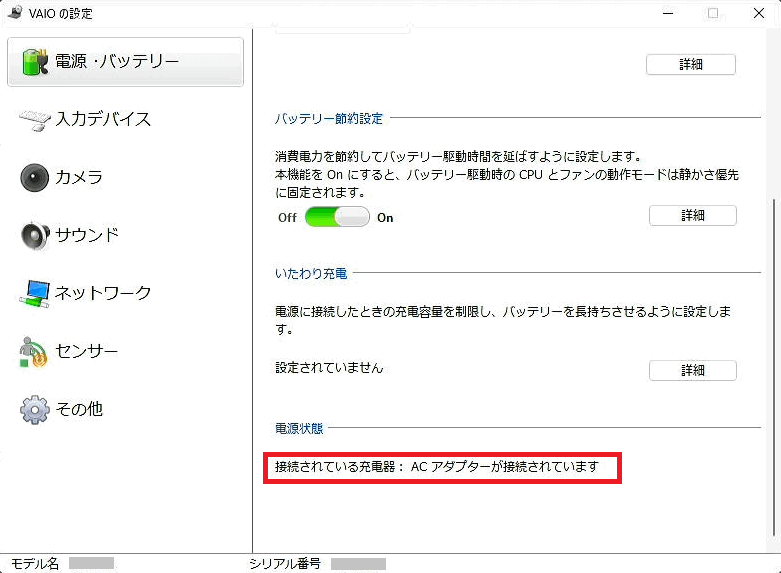Viewport: 781px width, 573px height.
Task: Click the 電源状態 section heading
Action: point(299,429)
